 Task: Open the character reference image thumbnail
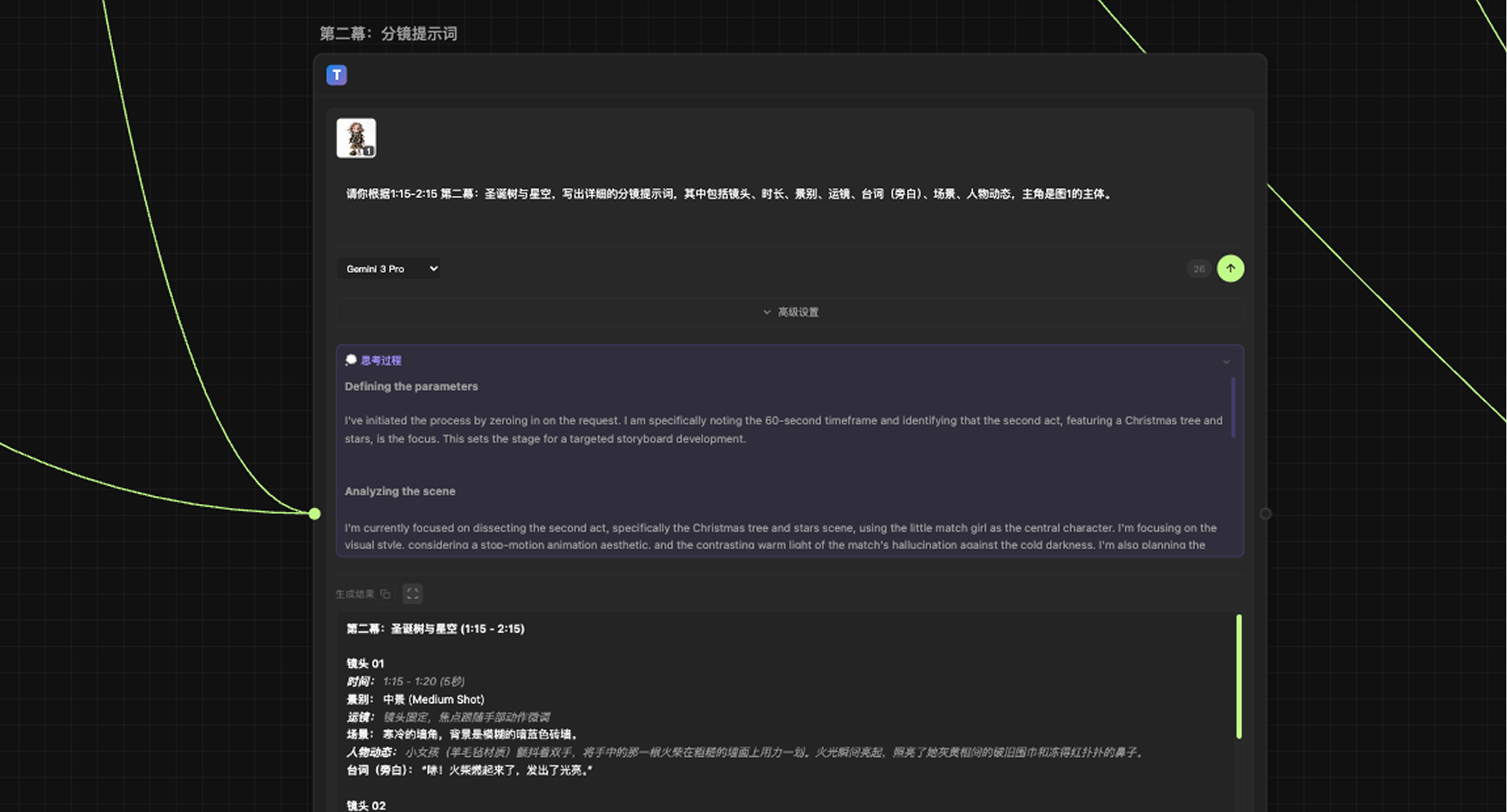pyautogui.click(x=356, y=138)
